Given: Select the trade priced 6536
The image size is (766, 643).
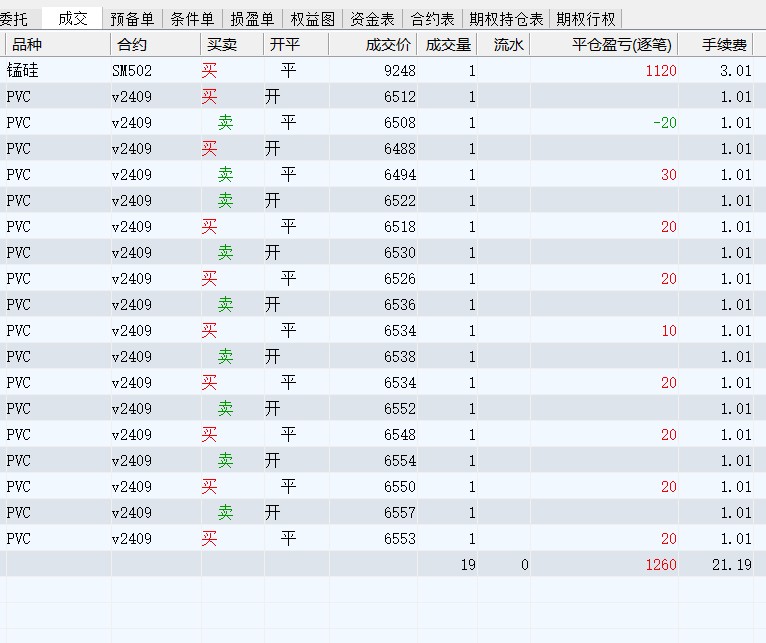Looking at the screenshot, I should (383, 304).
